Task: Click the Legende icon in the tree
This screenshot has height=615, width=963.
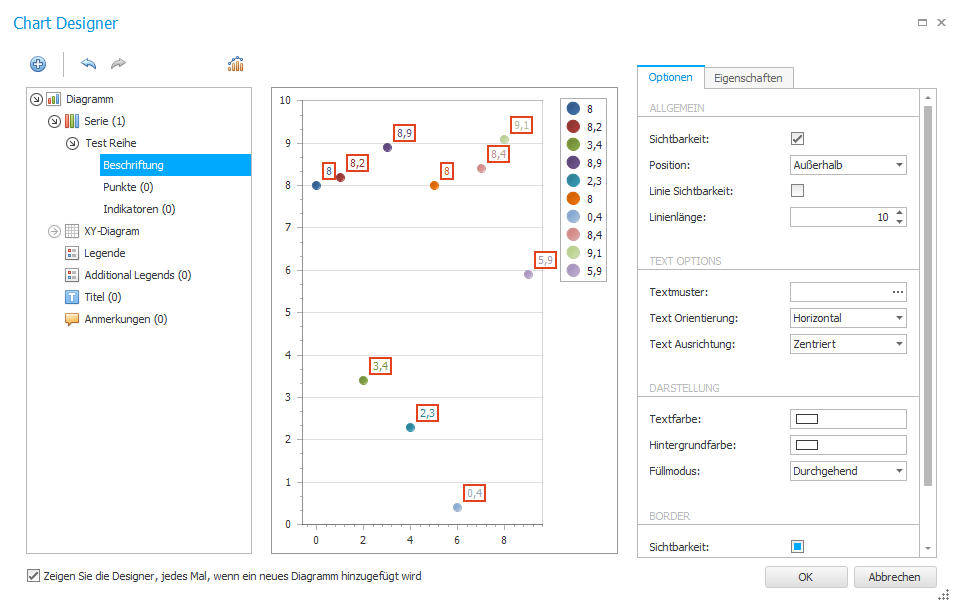Action: coord(72,253)
